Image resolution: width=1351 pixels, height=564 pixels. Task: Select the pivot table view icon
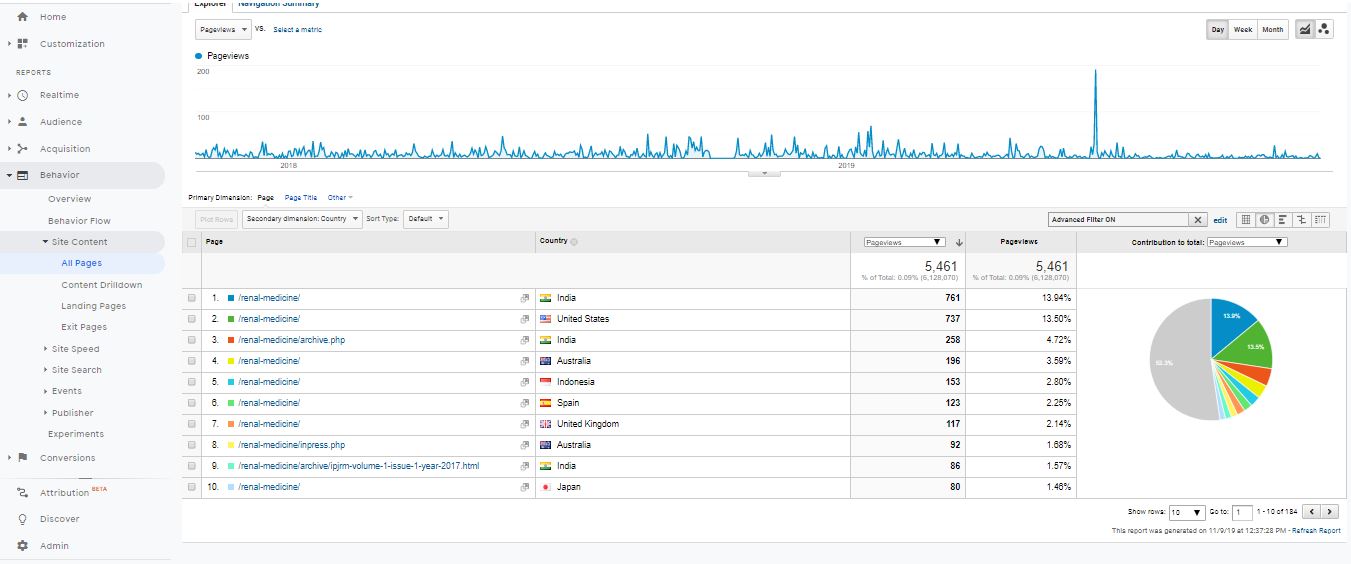[1321, 220]
